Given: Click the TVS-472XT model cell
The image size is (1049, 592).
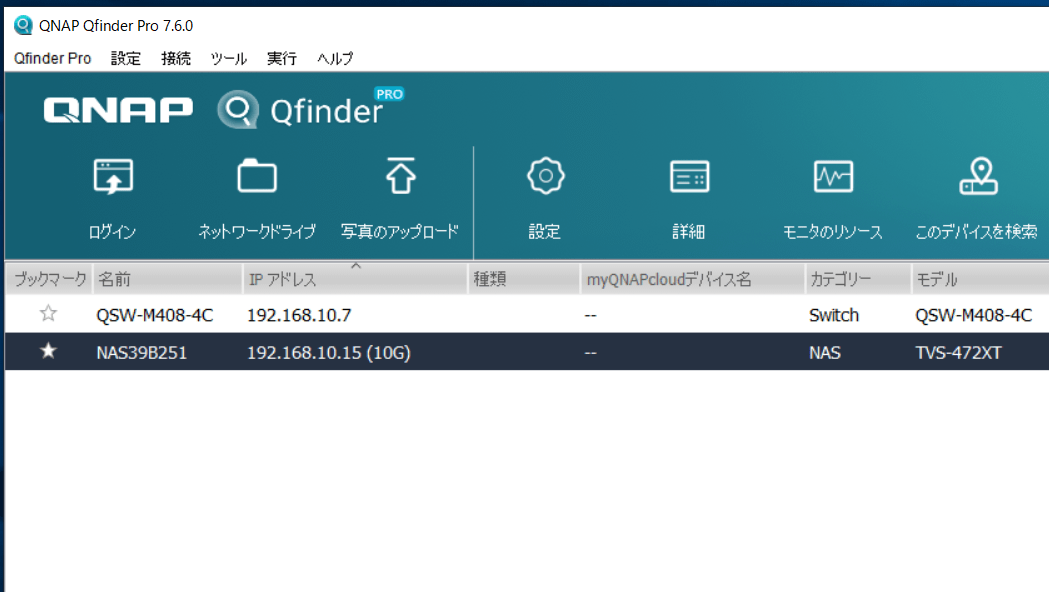Looking at the screenshot, I should (958, 353).
